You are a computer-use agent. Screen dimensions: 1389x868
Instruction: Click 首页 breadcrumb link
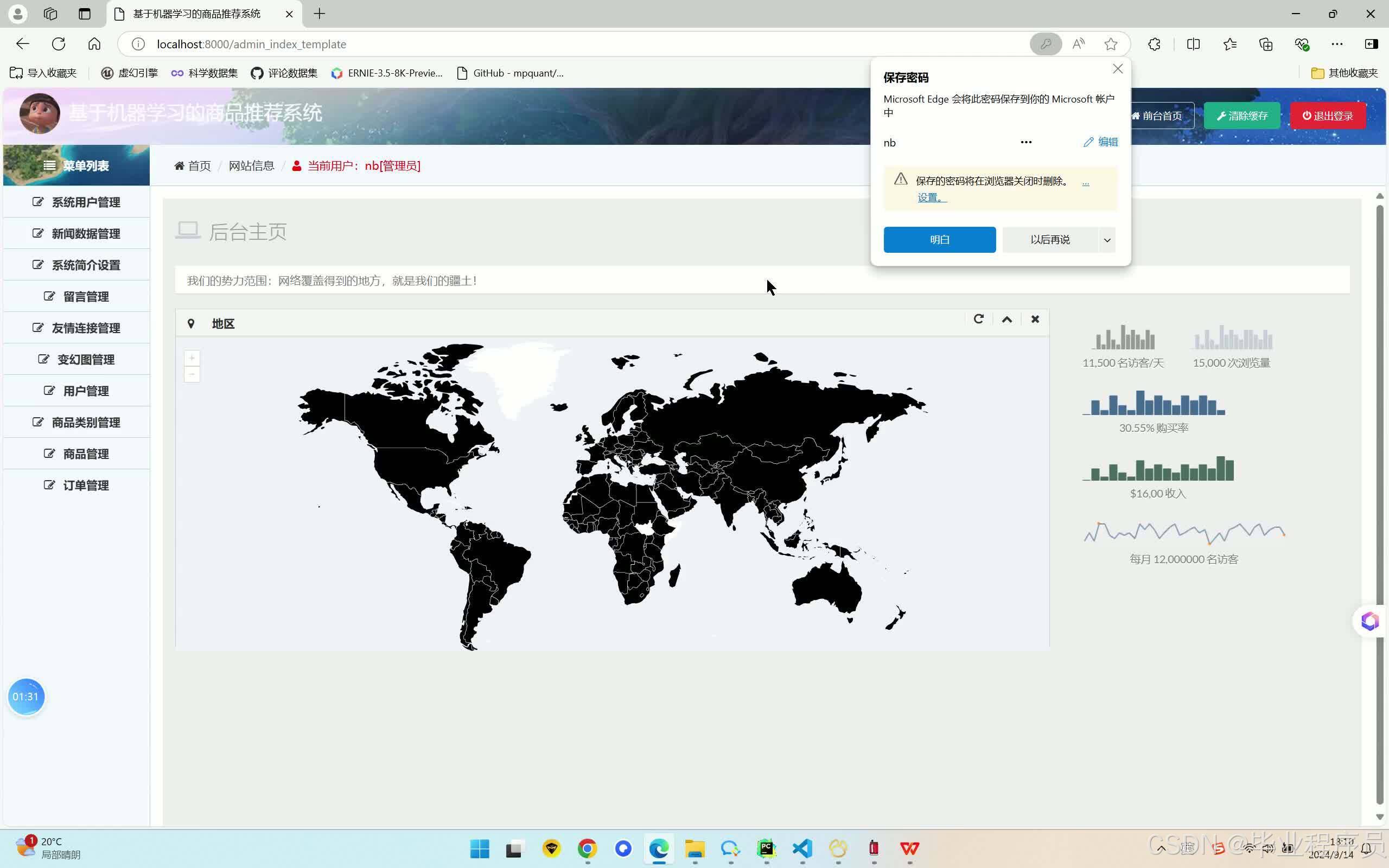[x=193, y=166]
